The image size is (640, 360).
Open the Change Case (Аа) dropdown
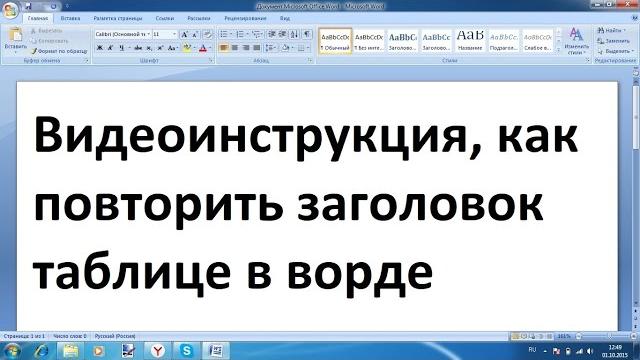172,48
